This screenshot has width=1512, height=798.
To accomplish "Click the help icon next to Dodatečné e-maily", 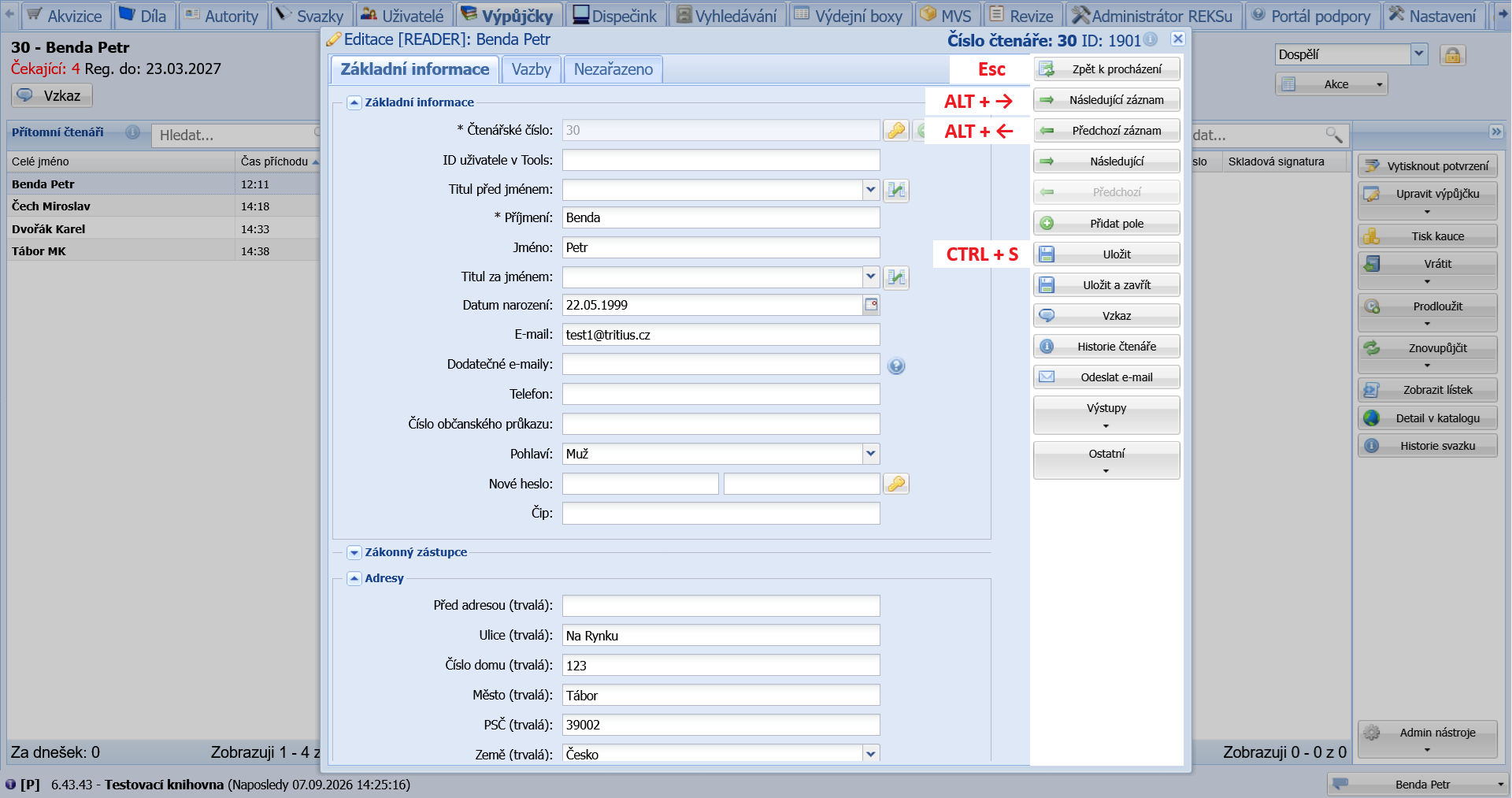I will 896,366.
